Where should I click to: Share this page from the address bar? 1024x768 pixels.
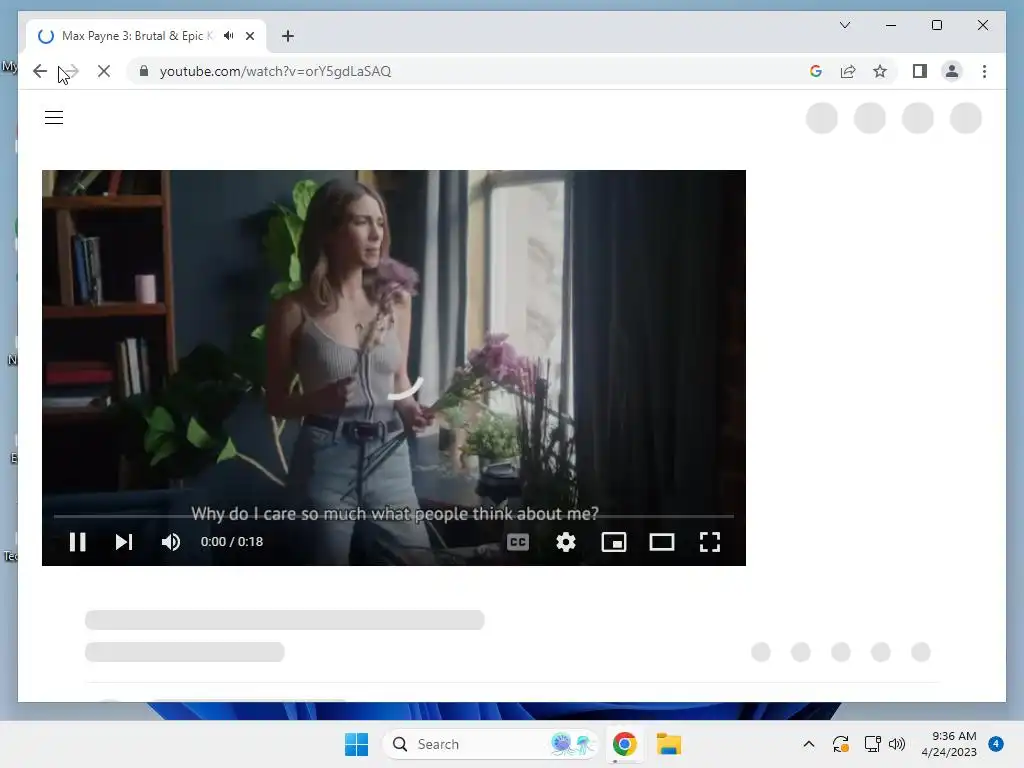(x=848, y=71)
